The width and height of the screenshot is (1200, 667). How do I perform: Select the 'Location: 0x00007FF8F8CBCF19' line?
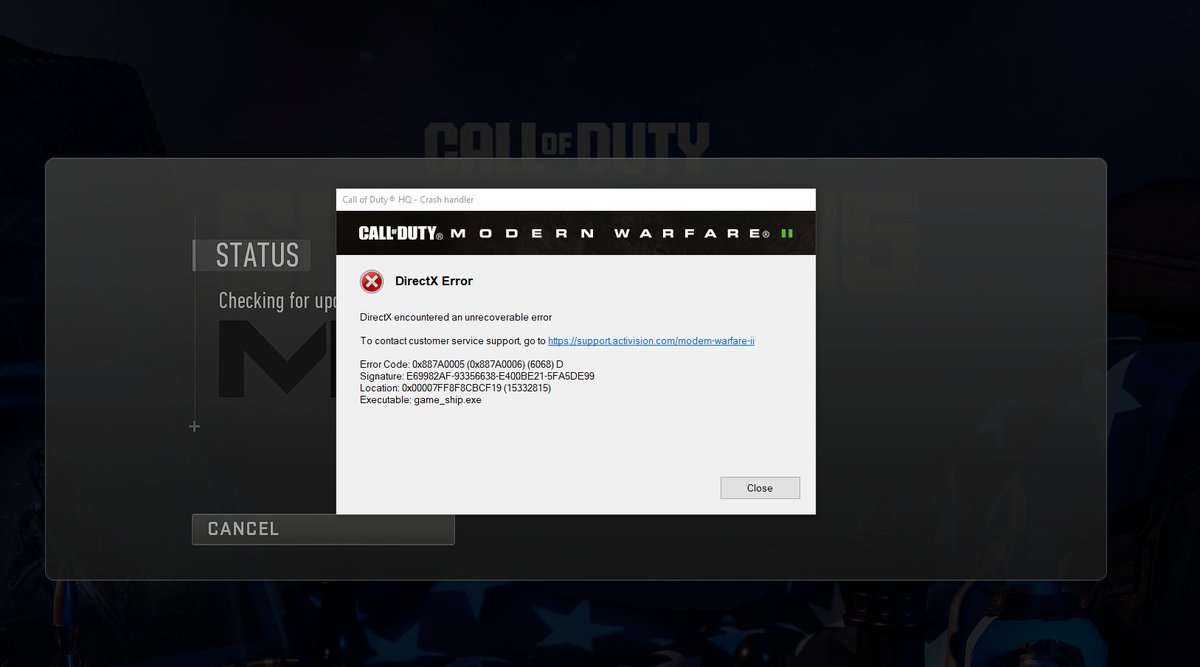tap(455, 388)
